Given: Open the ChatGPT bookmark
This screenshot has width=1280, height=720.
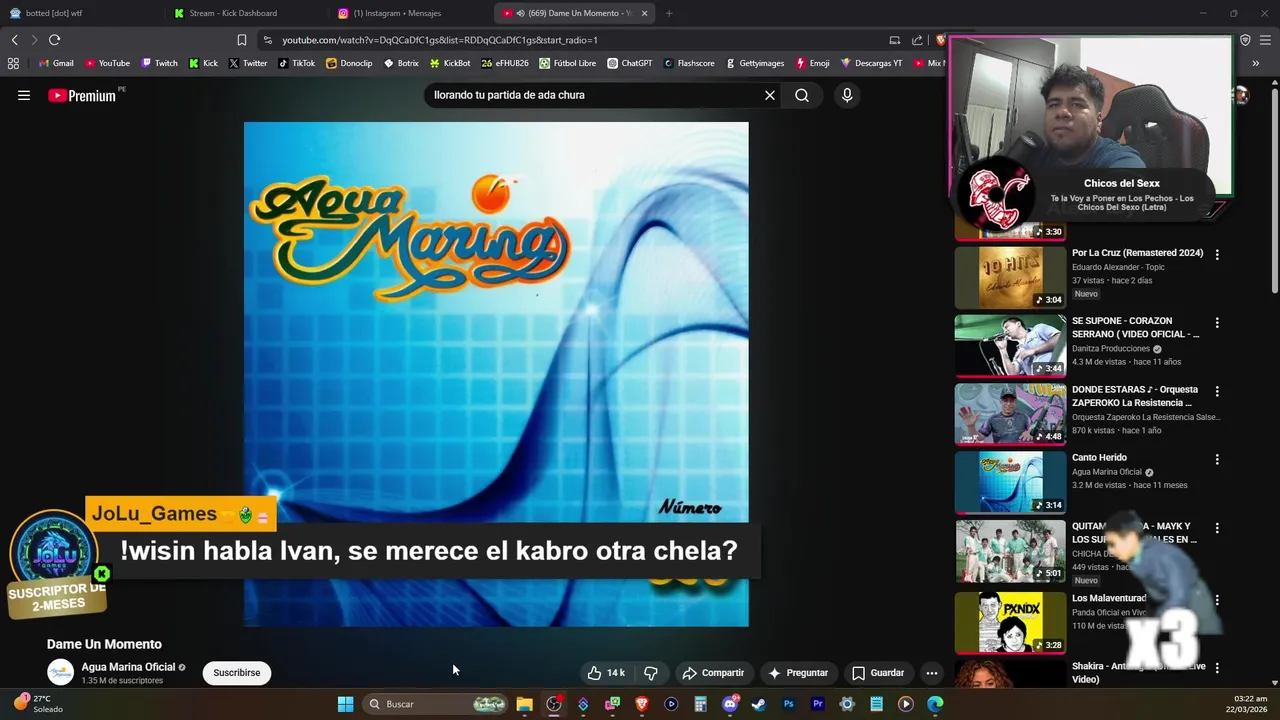Looking at the screenshot, I should pos(629,63).
